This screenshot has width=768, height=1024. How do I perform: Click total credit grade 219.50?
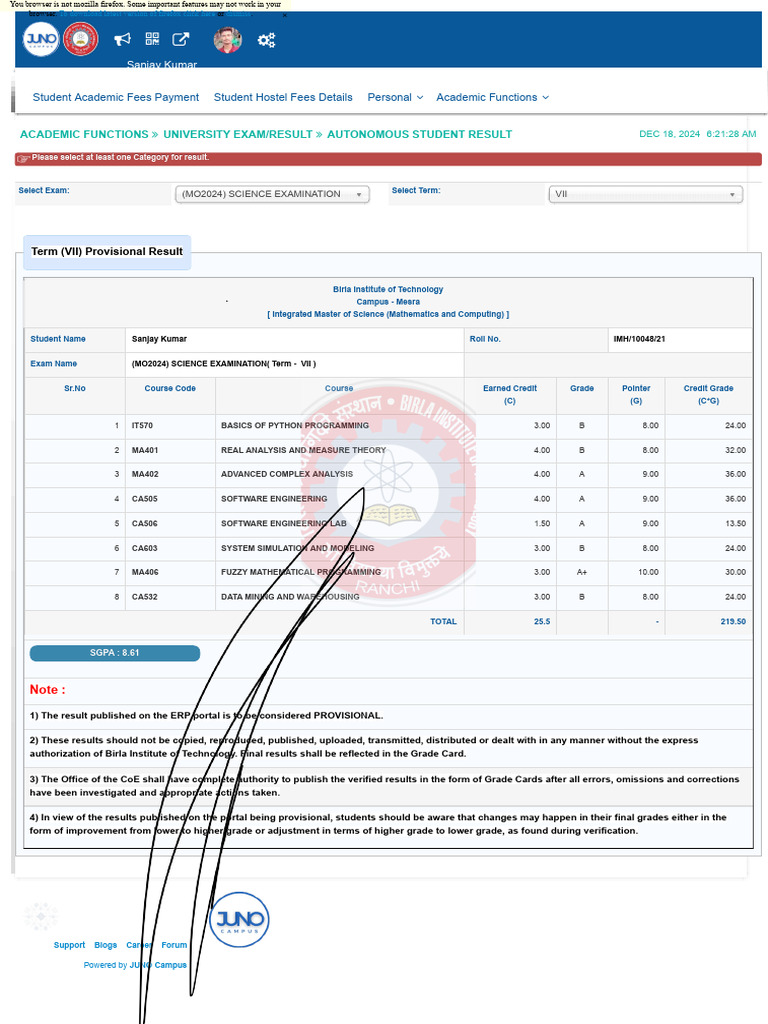point(733,622)
